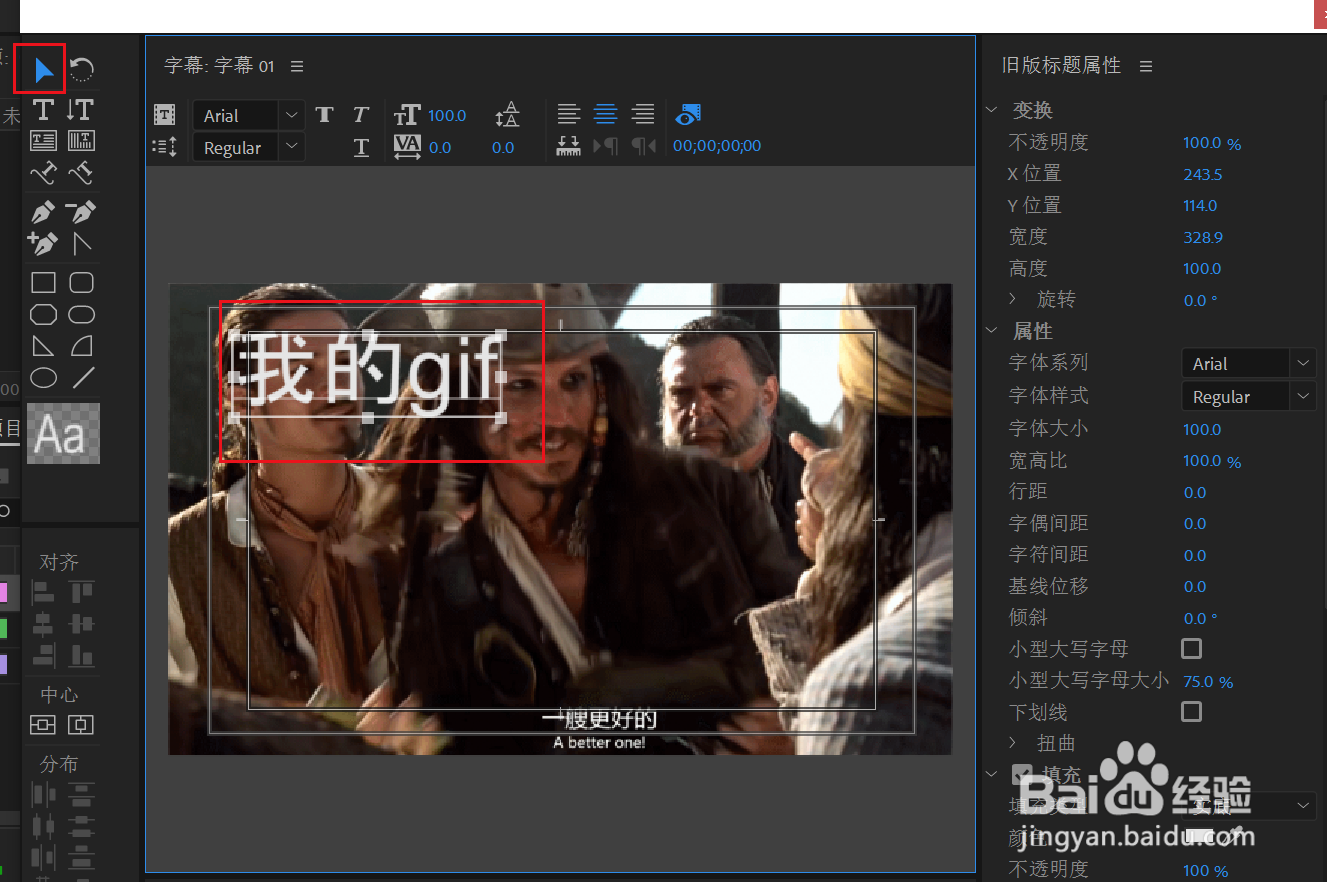Collapse the 填充 section
The height and width of the screenshot is (882, 1327).
pos(992,774)
